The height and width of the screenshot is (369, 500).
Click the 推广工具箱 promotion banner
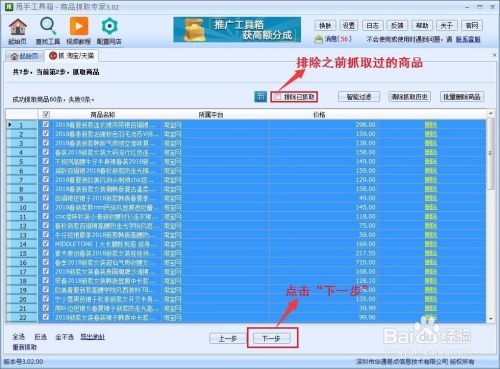237,30
